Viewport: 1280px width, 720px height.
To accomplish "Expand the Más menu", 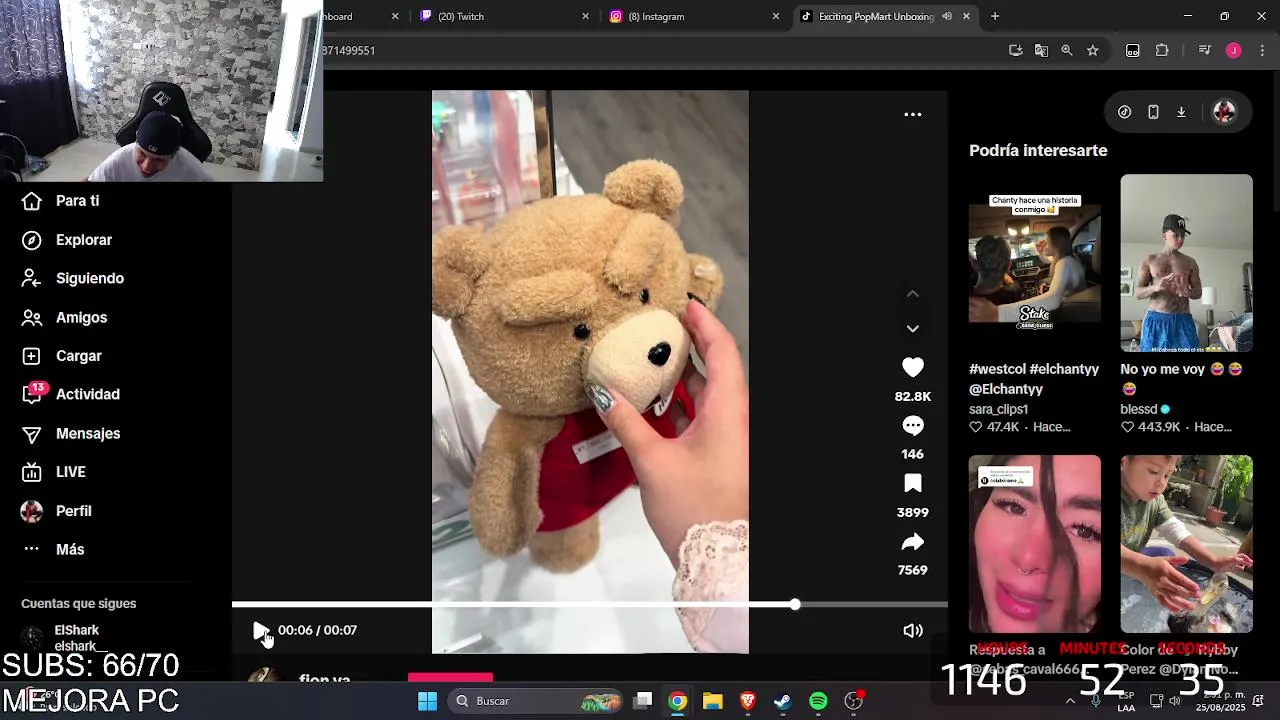I will click(x=53, y=550).
